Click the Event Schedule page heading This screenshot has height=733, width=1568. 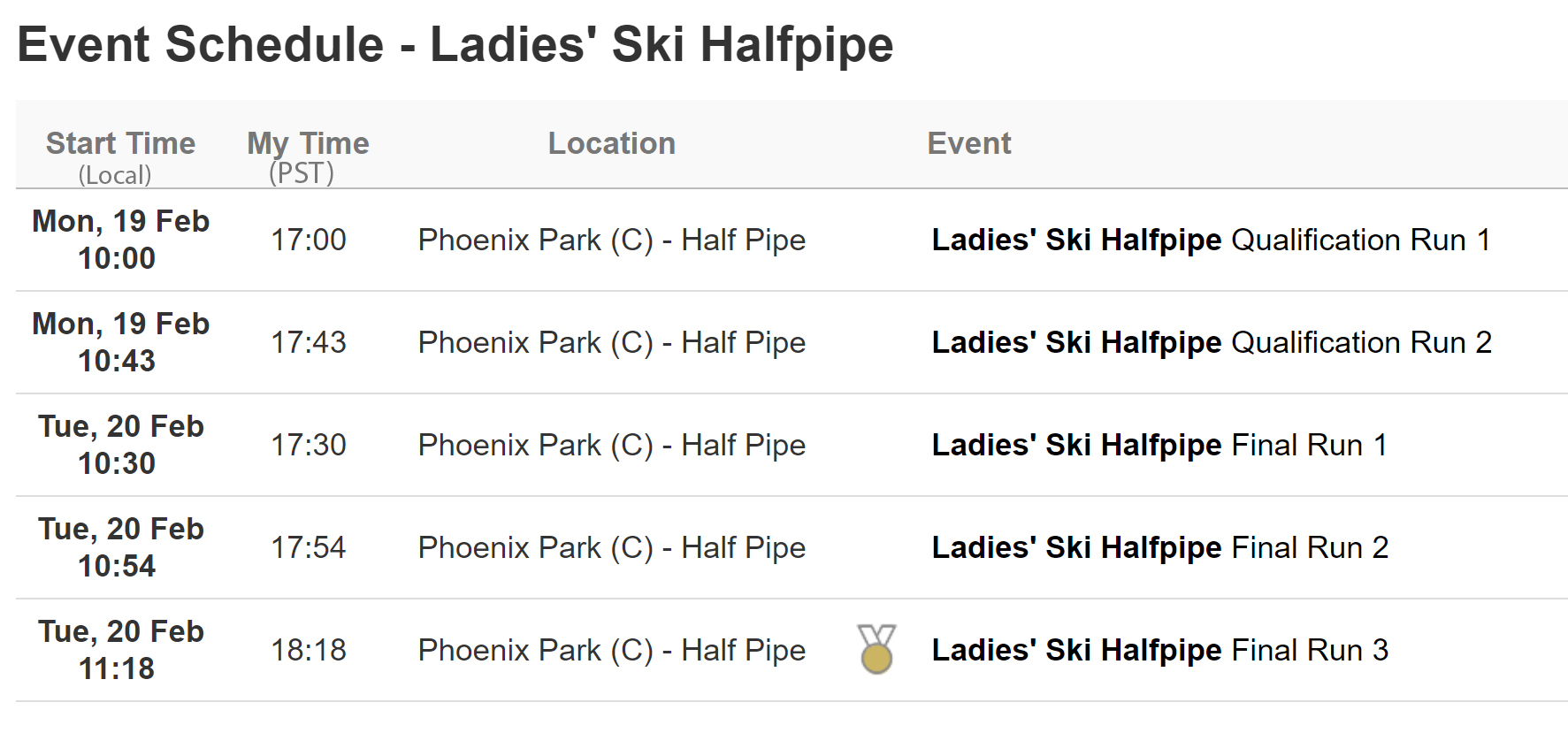(455, 44)
